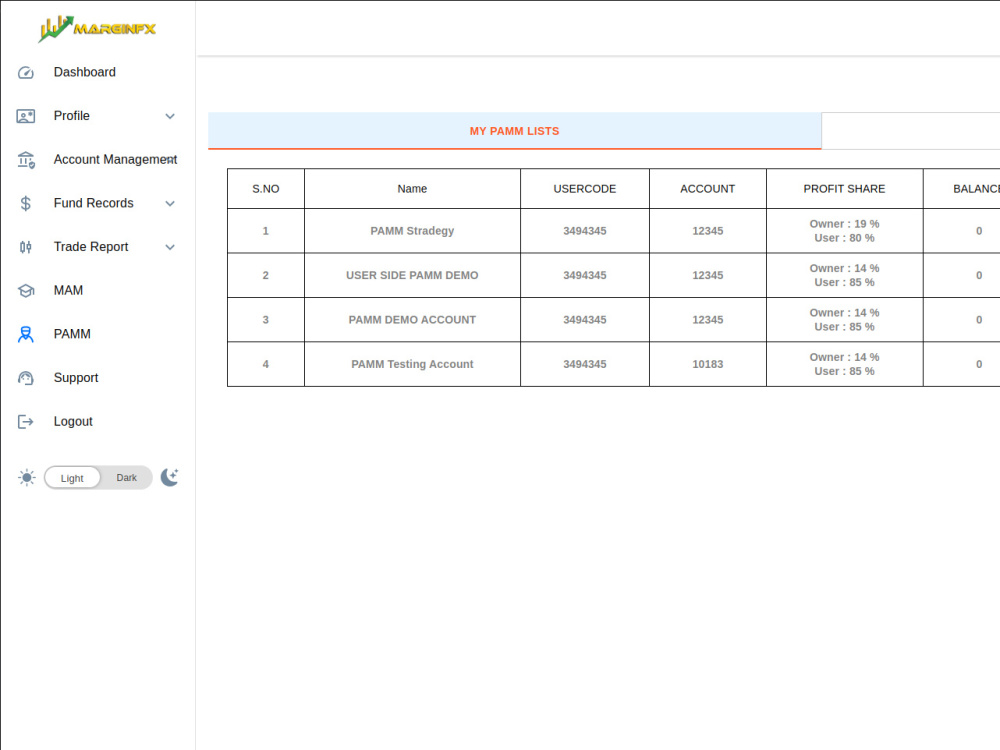Screen dimensions: 1000x750
Task: Click the Logout link
Action: coord(73,422)
